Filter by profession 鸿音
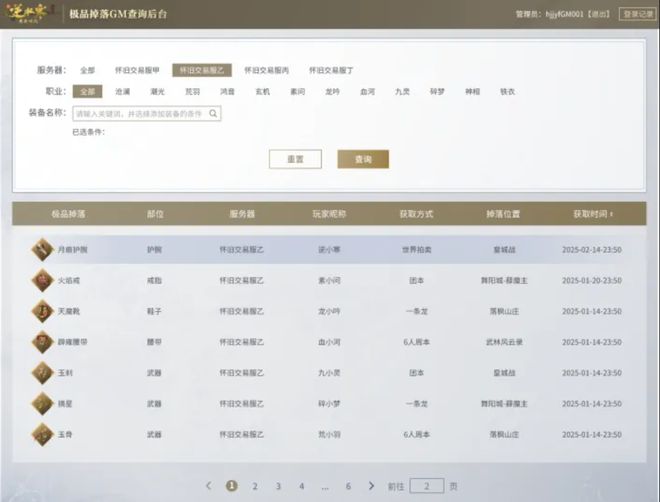The height and width of the screenshot is (502, 660). pyautogui.click(x=227, y=91)
